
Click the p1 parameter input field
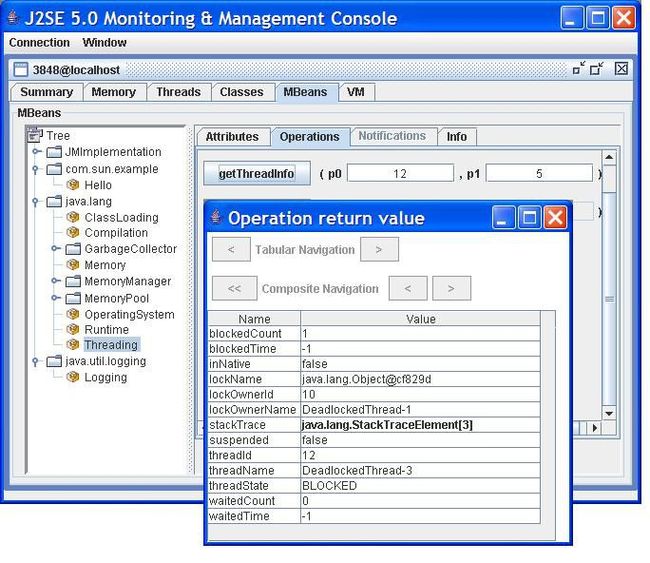pos(539,173)
